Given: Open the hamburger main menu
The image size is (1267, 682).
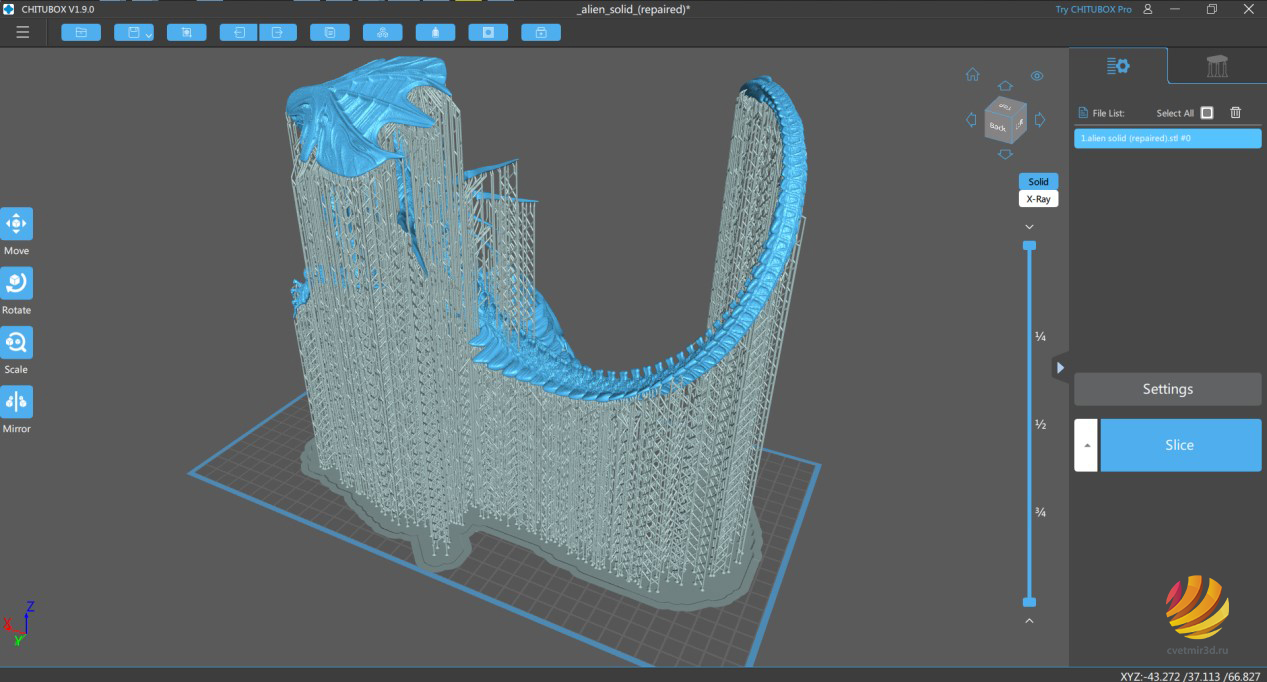Looking at the screenshot, I should pyautogui.click(x=22, y=32).
